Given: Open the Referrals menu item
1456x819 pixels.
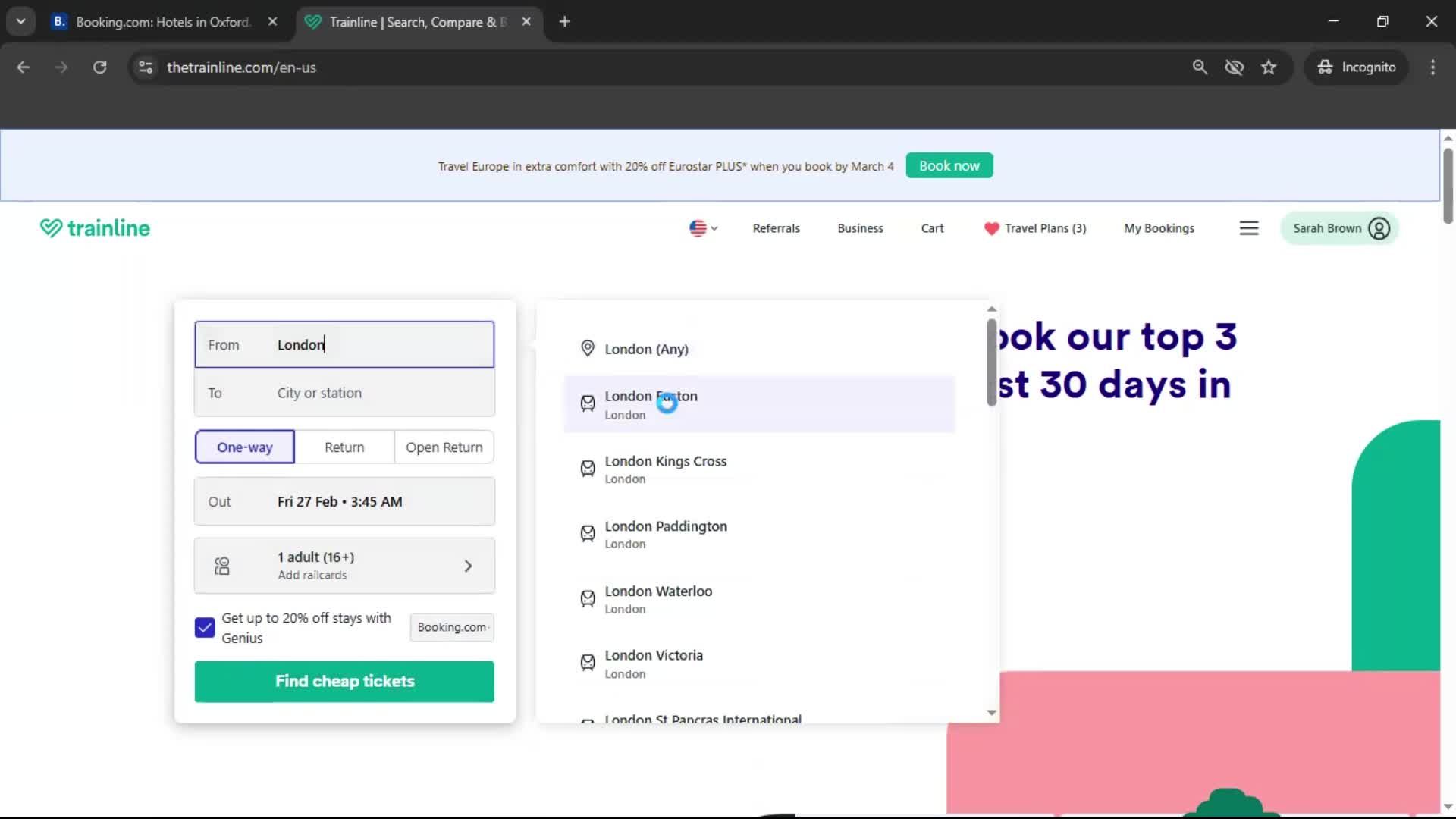Looking at the screenshot, I should [x=776, y=227].
